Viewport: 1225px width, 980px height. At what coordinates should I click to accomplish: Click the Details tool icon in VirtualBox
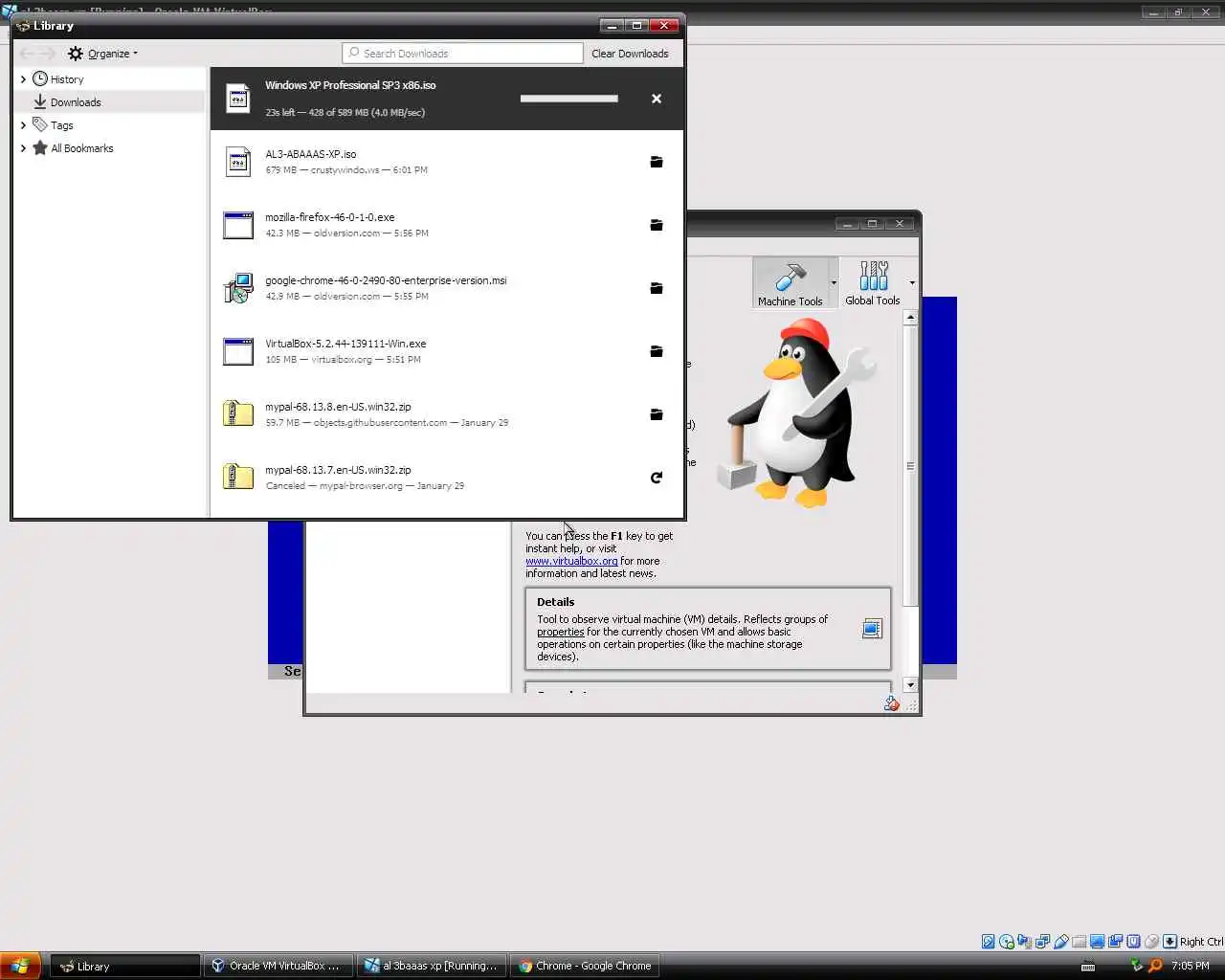point(872,629)
